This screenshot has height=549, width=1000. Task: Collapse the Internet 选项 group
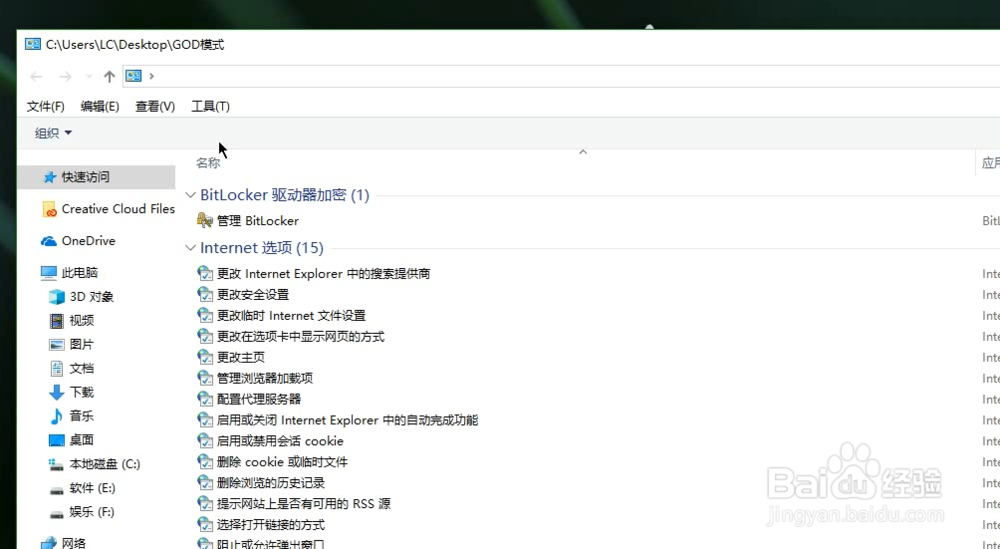click(x=190, y=247)
